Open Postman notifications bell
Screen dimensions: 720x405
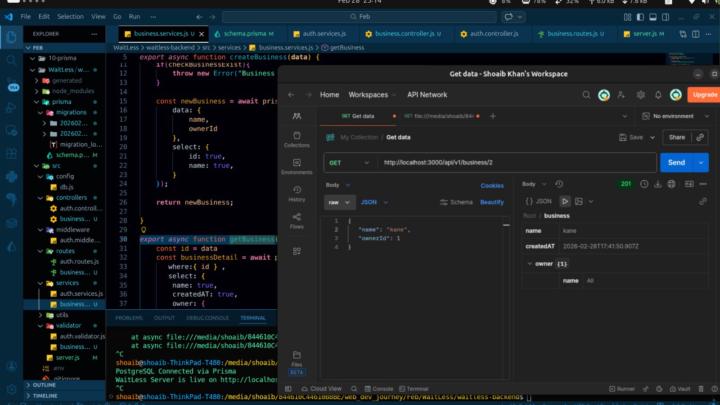pos(658,95)
